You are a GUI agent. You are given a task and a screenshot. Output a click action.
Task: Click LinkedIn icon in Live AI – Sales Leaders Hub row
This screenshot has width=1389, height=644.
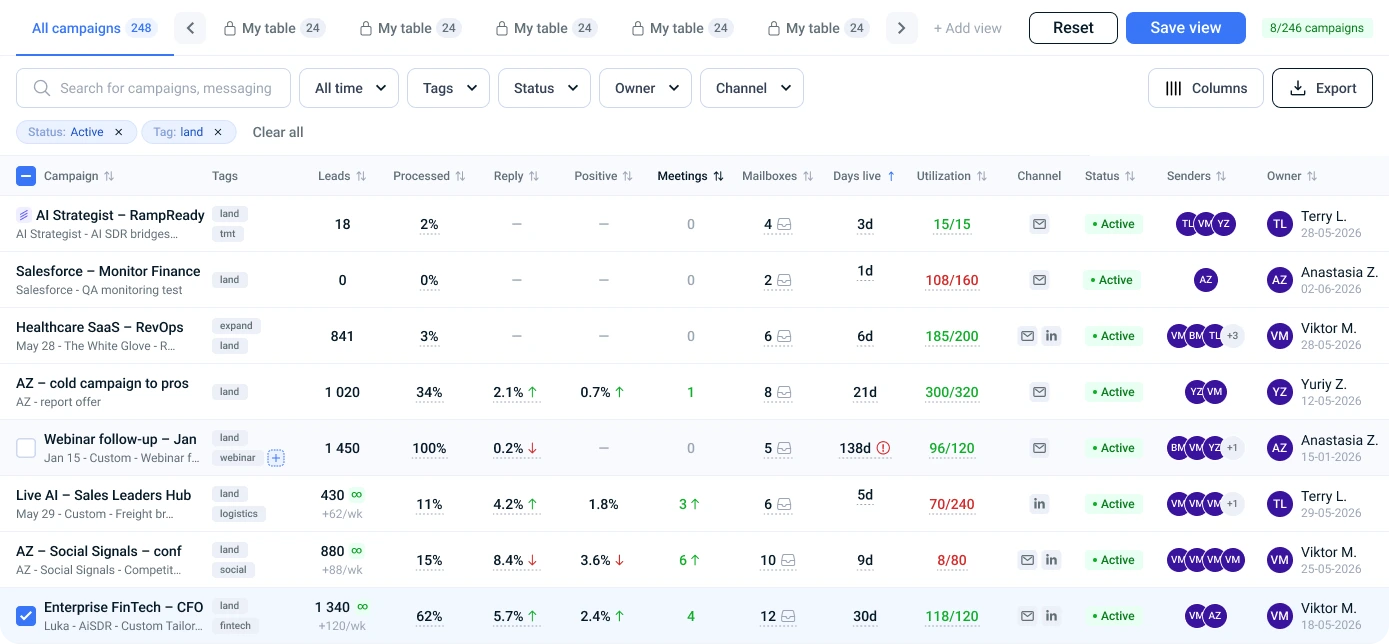[x=1039, y=504]
